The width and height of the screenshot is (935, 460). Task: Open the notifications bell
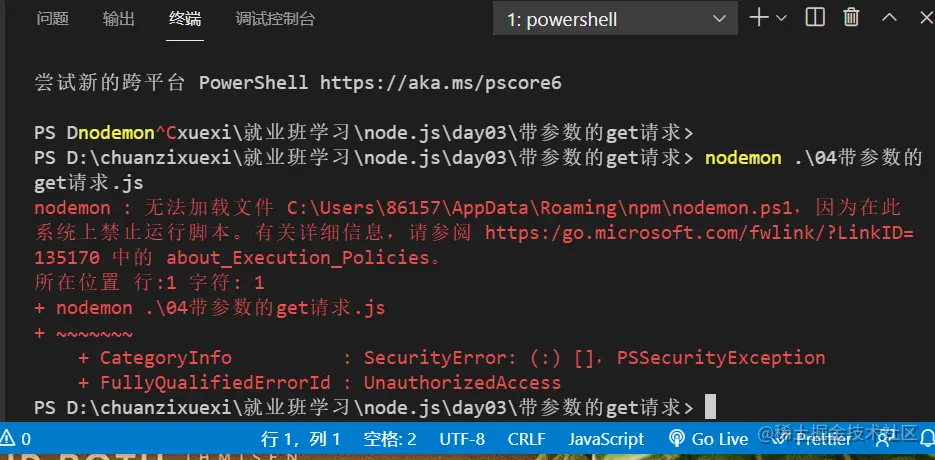[x=927, y=440]
